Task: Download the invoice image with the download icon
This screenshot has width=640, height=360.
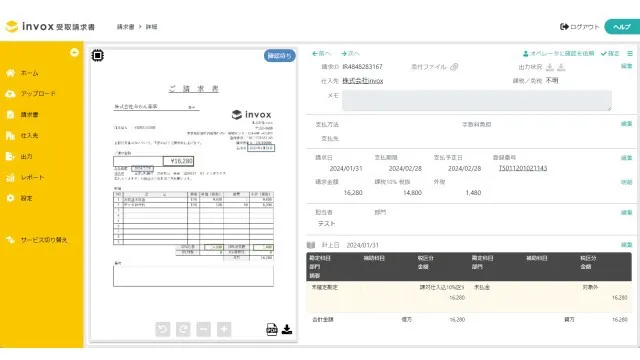Action: coord(287,329)
